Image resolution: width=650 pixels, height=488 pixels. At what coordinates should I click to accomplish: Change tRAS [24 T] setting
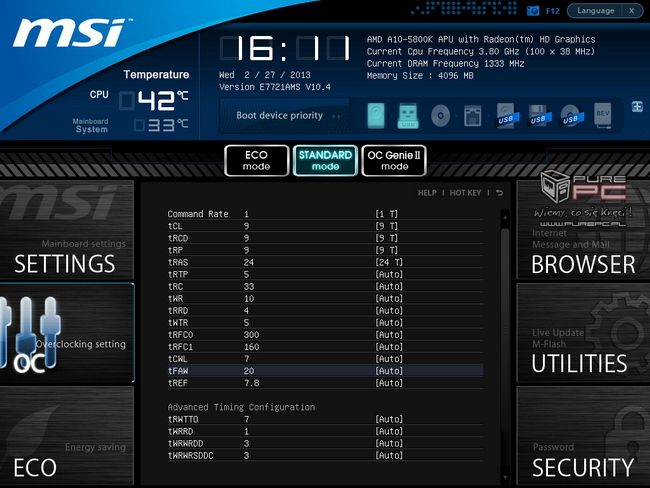click(389, 262)
